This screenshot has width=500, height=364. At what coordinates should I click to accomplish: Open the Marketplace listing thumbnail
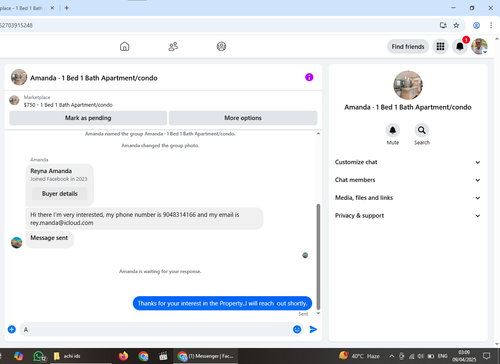click(14, 100)
